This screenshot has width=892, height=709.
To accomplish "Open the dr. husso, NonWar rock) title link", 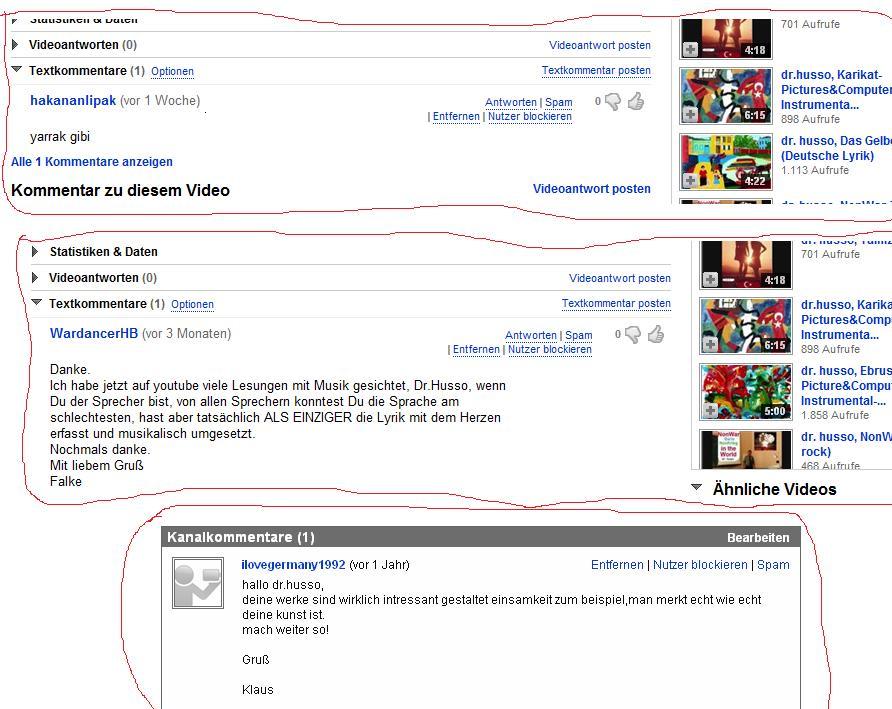I will click(x=846, y=444).
